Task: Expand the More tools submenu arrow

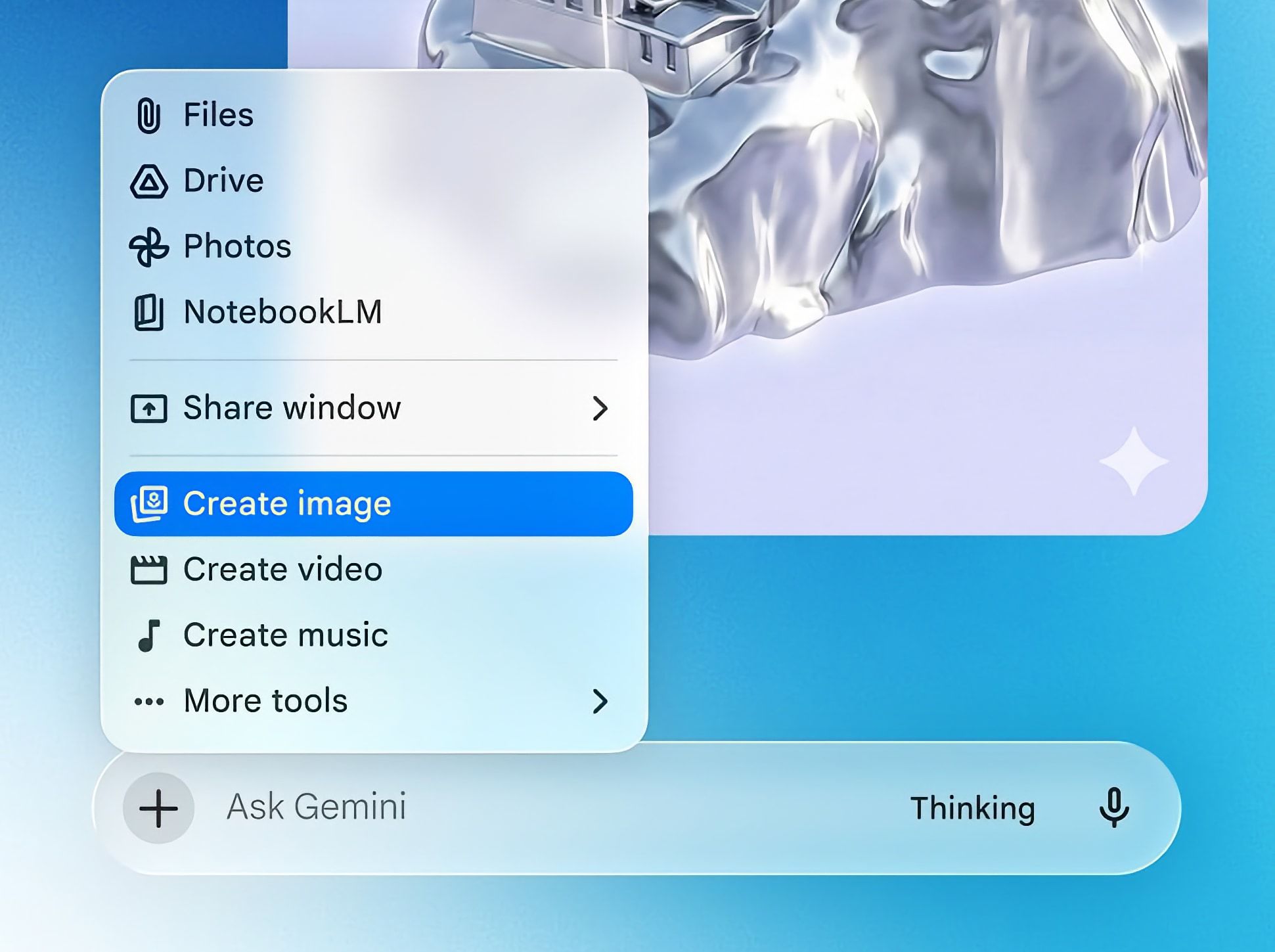Action: (x=600, y=702)
